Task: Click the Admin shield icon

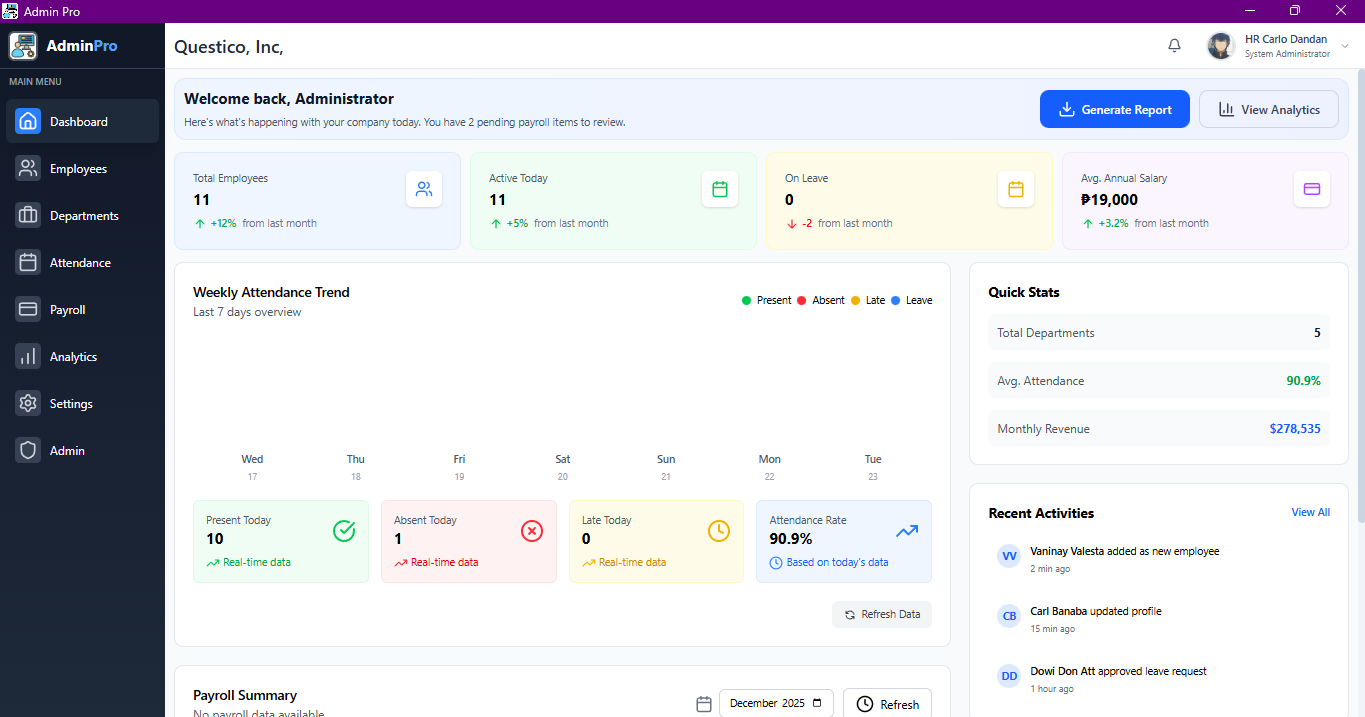Action: (28, 450)
